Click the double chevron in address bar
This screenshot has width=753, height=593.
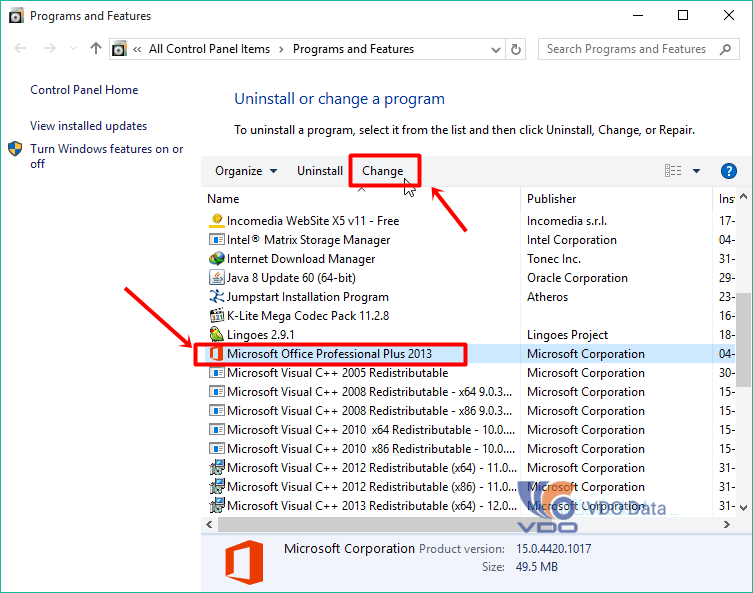coord(137,49)
